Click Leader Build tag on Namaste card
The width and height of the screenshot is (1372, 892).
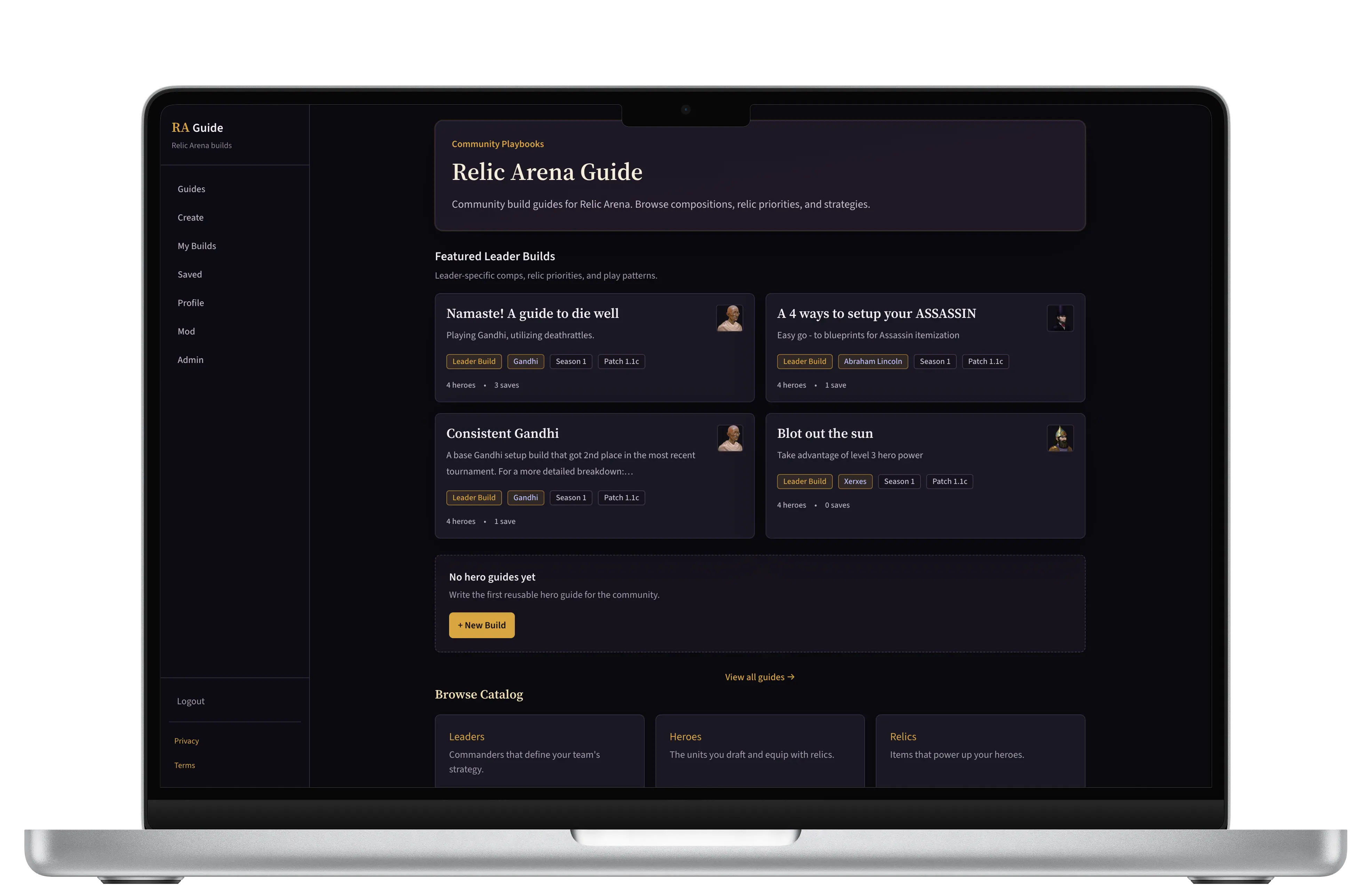point(474,361)
